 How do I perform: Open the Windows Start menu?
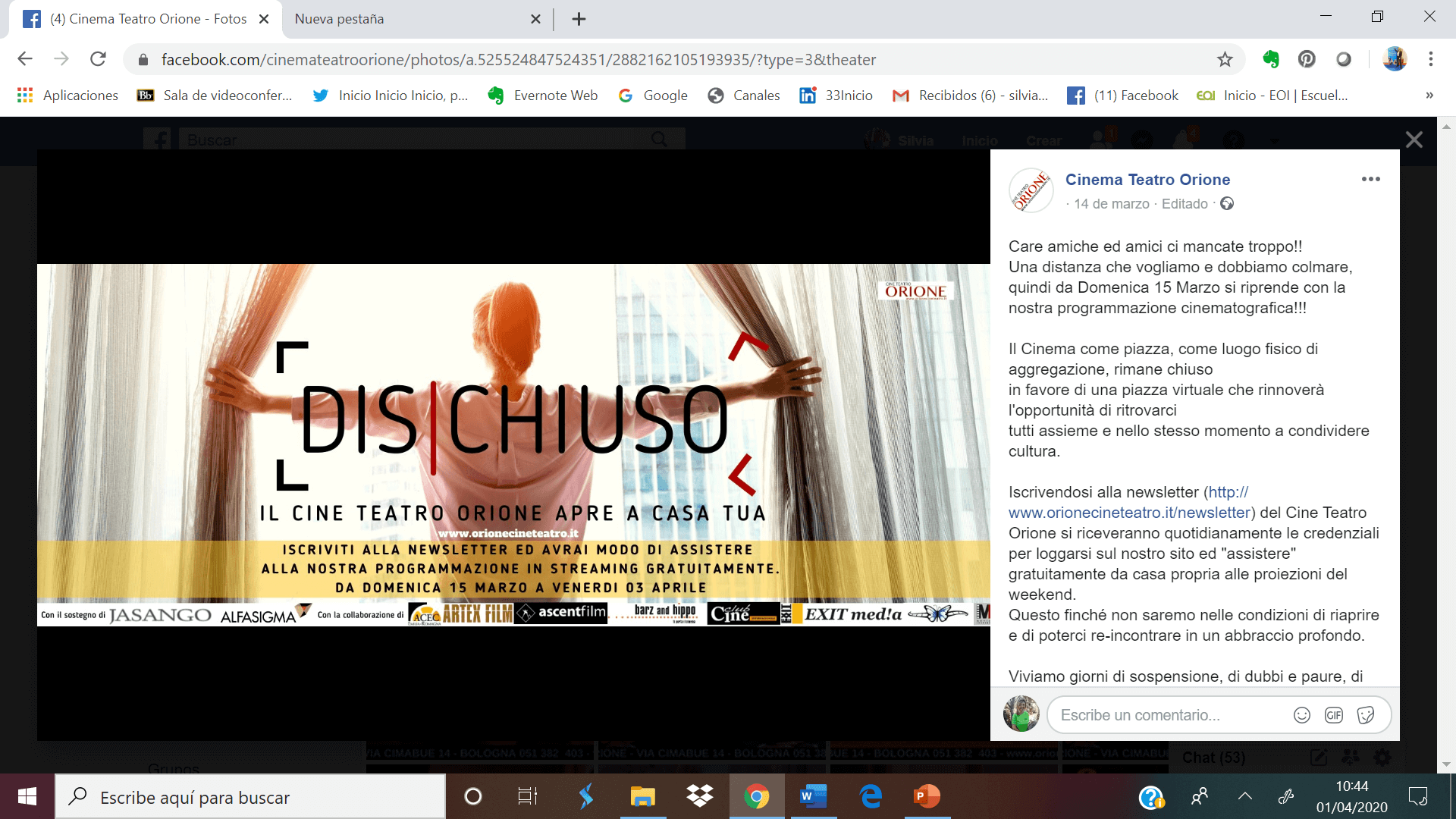27,796
